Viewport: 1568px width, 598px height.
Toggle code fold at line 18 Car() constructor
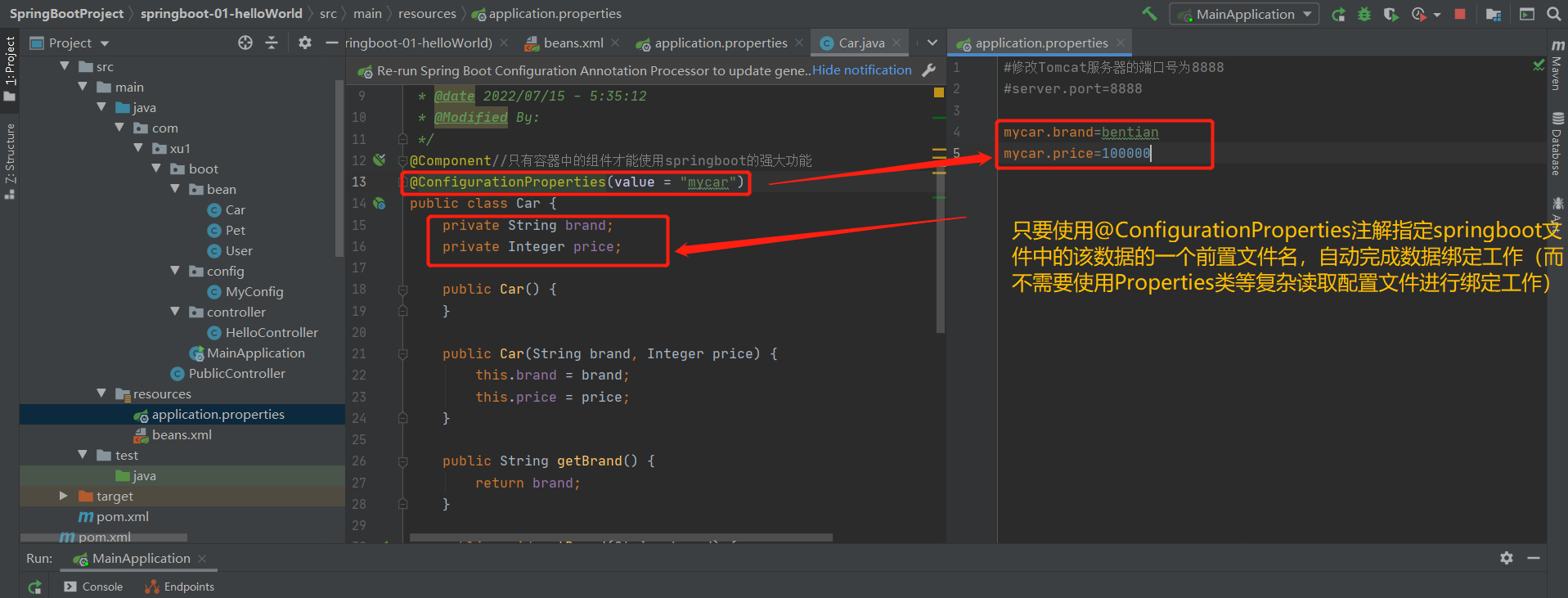pyautogui.click(x=402, y=290)
